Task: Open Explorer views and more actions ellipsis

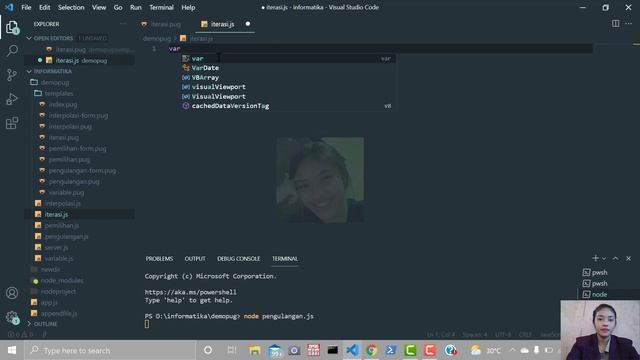Action: click(x=123, y=24)
